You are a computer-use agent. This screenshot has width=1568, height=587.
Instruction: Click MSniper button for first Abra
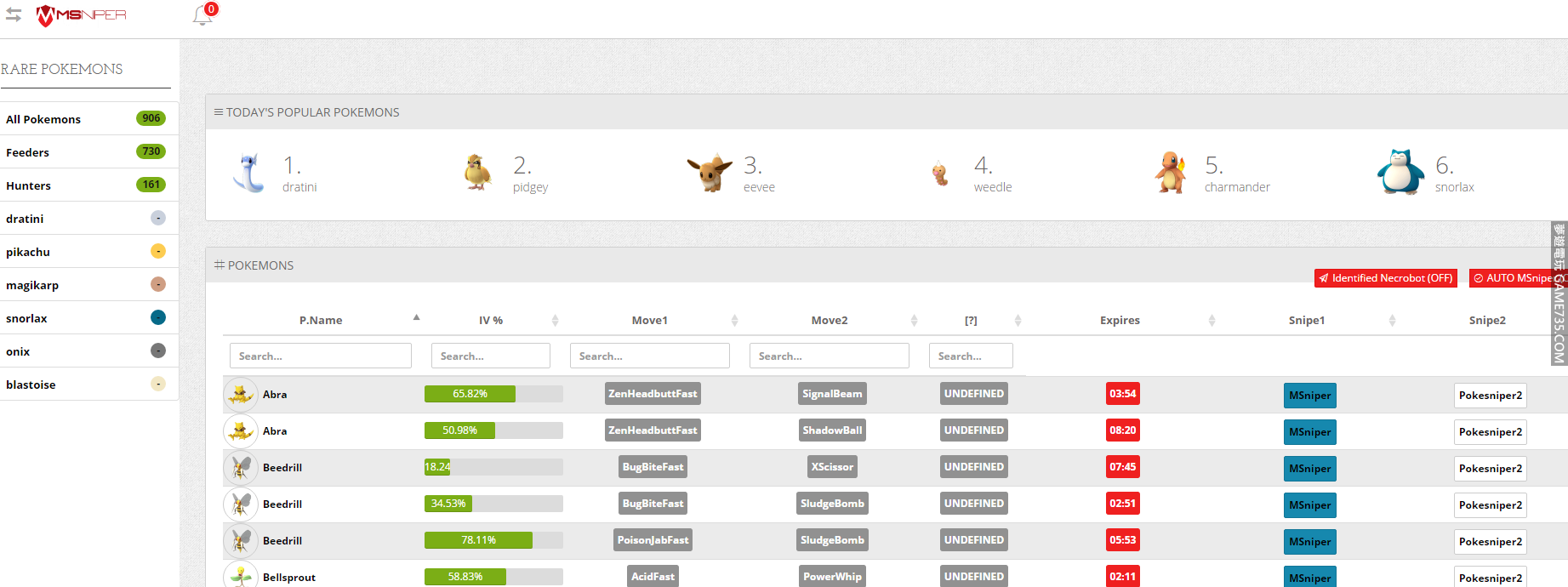coord(1309,396)
